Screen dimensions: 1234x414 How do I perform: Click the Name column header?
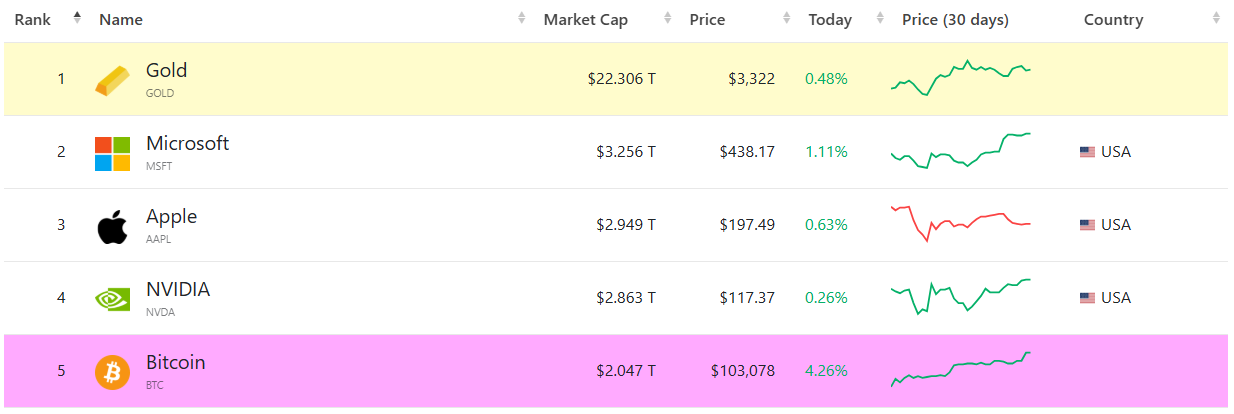click(x=121, y=20)
